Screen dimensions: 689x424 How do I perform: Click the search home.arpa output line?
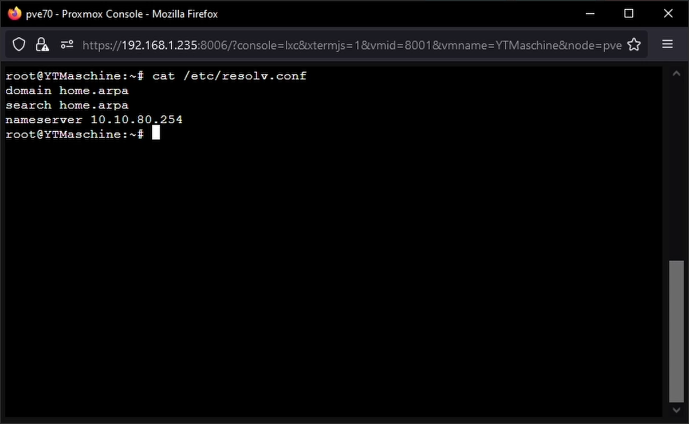(67, 105)
